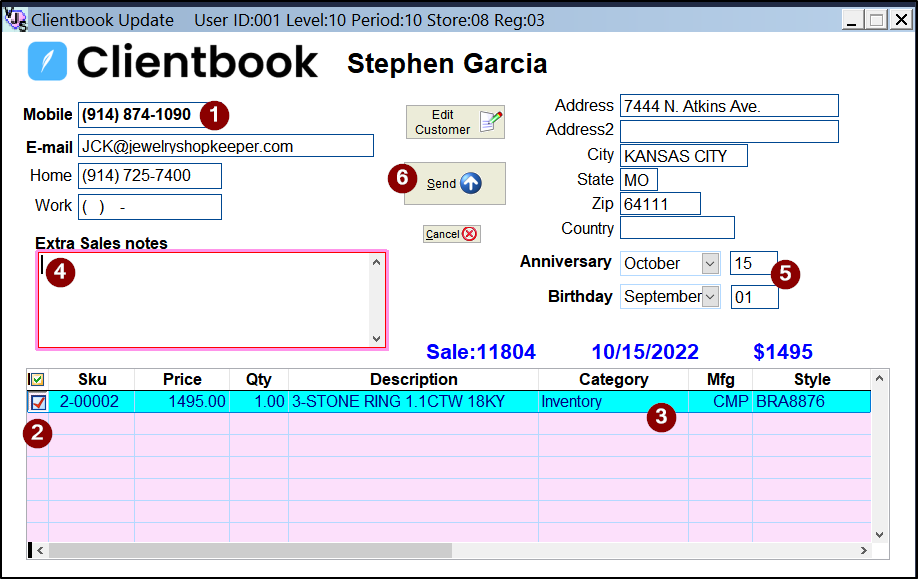Click the Category column header
The height and width of the screenshot is (579, 918).
[x=614, y=379]
